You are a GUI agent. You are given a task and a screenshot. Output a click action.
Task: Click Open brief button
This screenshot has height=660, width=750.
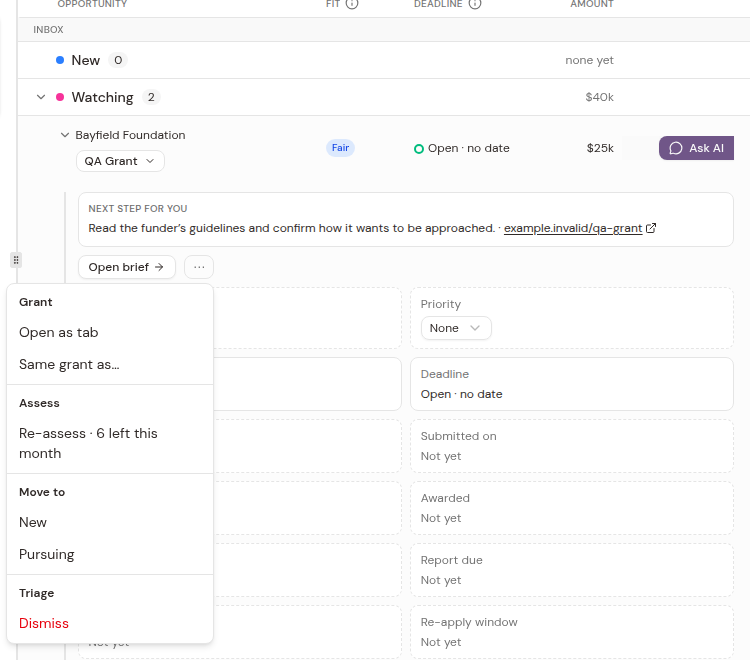(x=126, y=267)
